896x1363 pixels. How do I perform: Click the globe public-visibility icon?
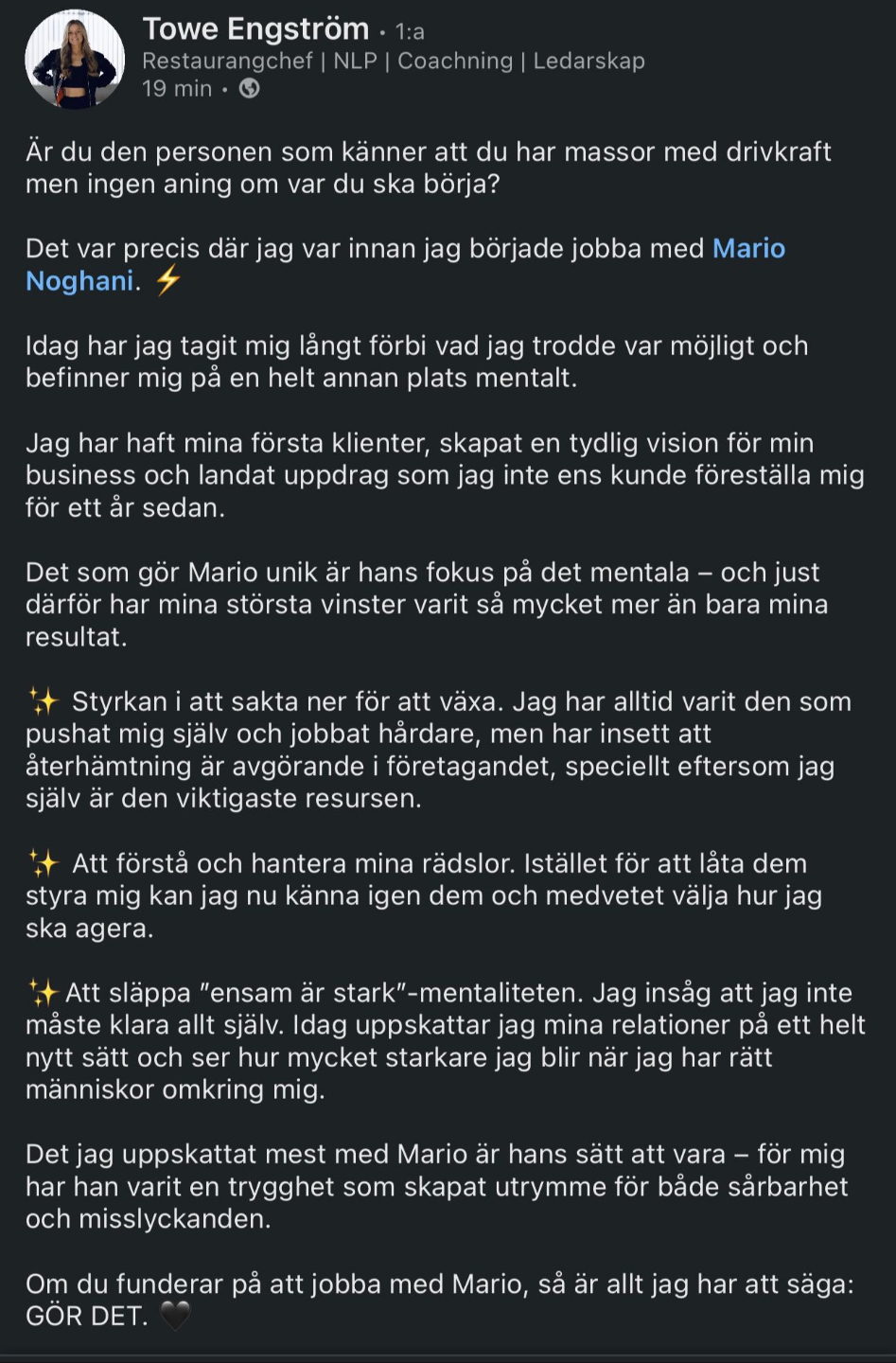(250, 88)
